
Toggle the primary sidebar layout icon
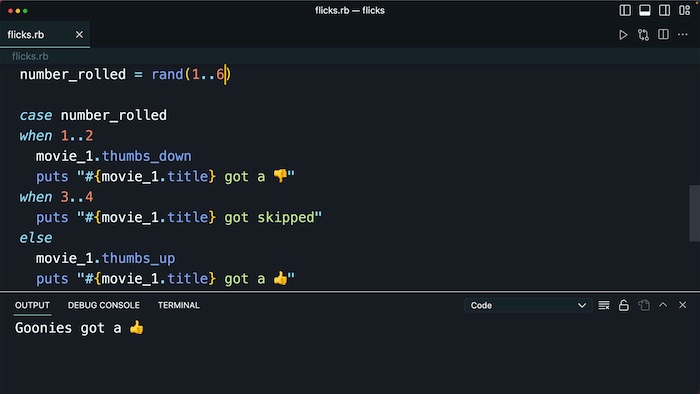[625, 10]
